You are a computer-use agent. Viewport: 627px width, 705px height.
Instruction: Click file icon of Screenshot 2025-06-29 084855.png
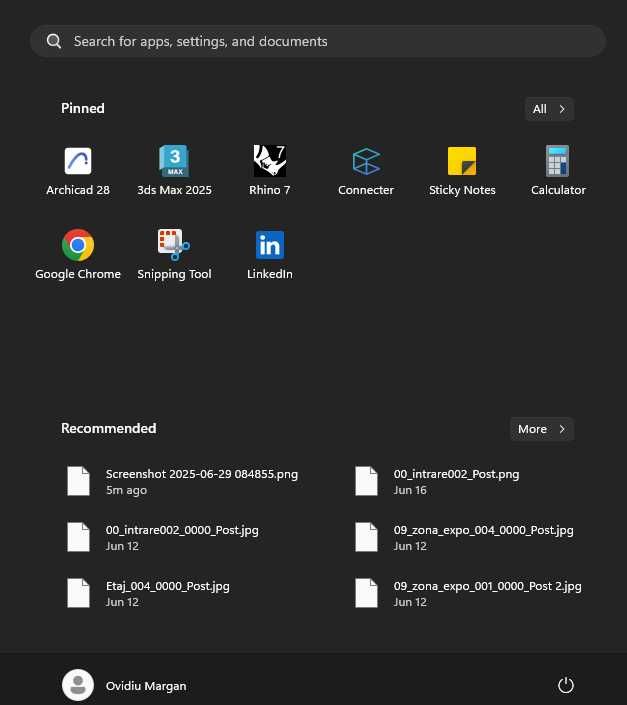point(79,481)
